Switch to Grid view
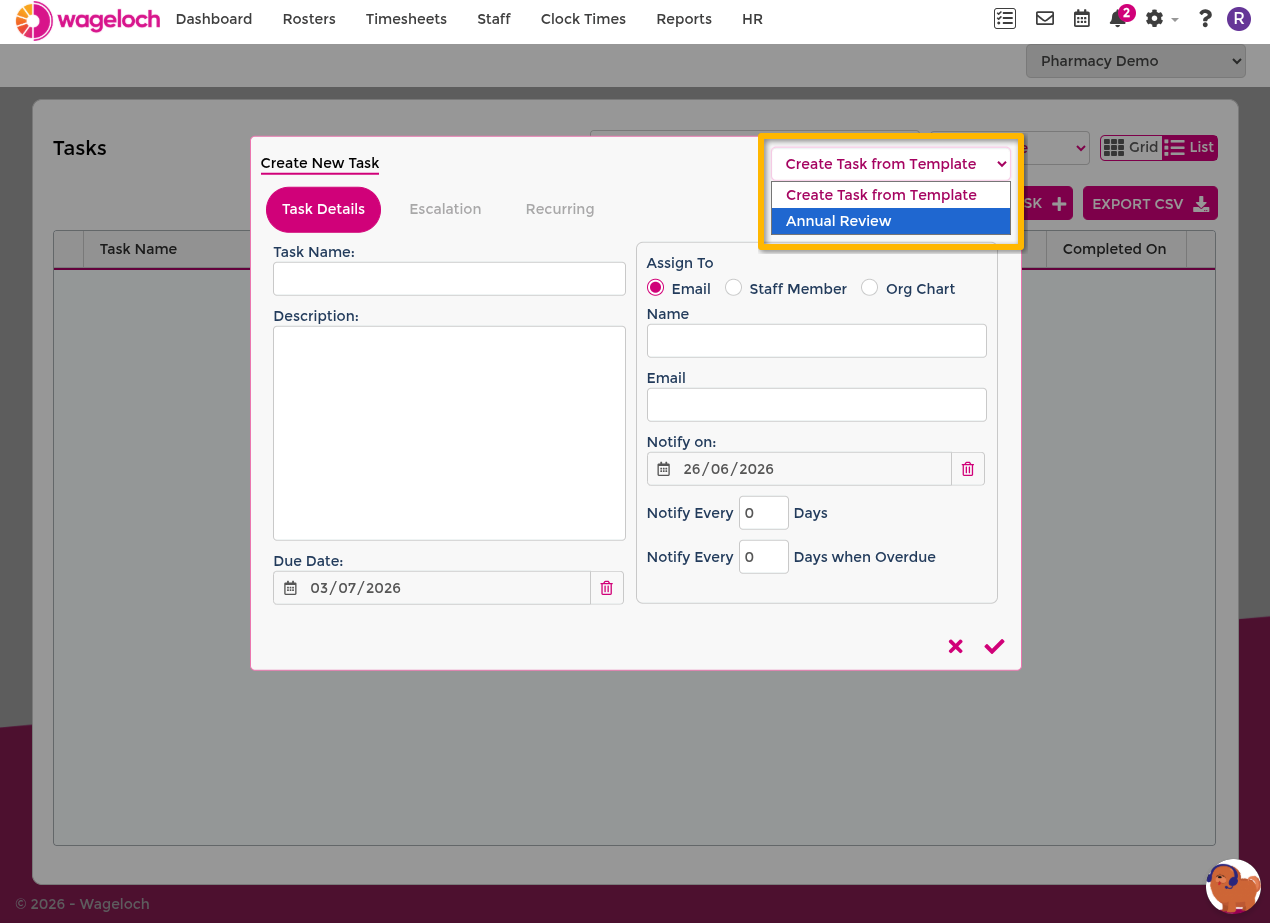Image resolution: width=1270 pixels, height=923 pixels. coord(1131,147)
